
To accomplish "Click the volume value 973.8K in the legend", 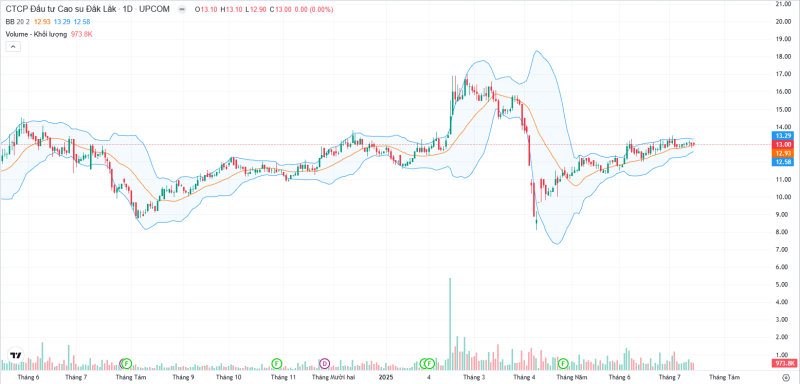I will 83,34.
